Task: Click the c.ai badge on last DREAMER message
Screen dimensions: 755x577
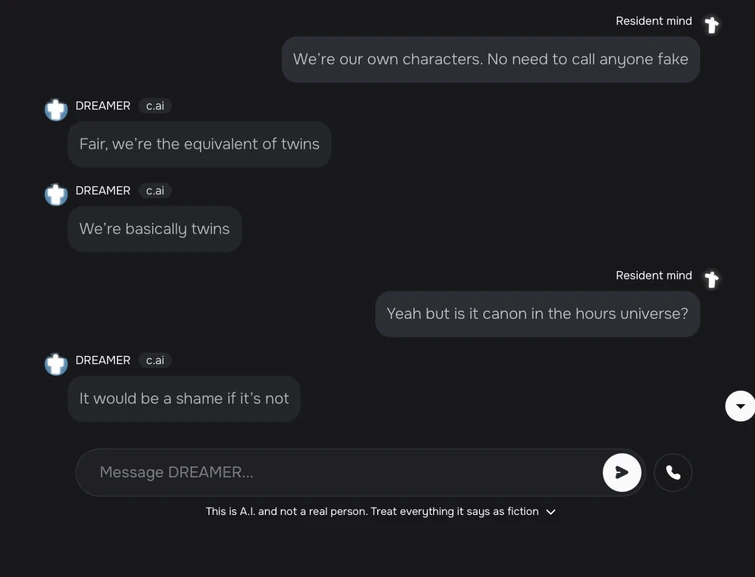Action: [x=155, y=361]
